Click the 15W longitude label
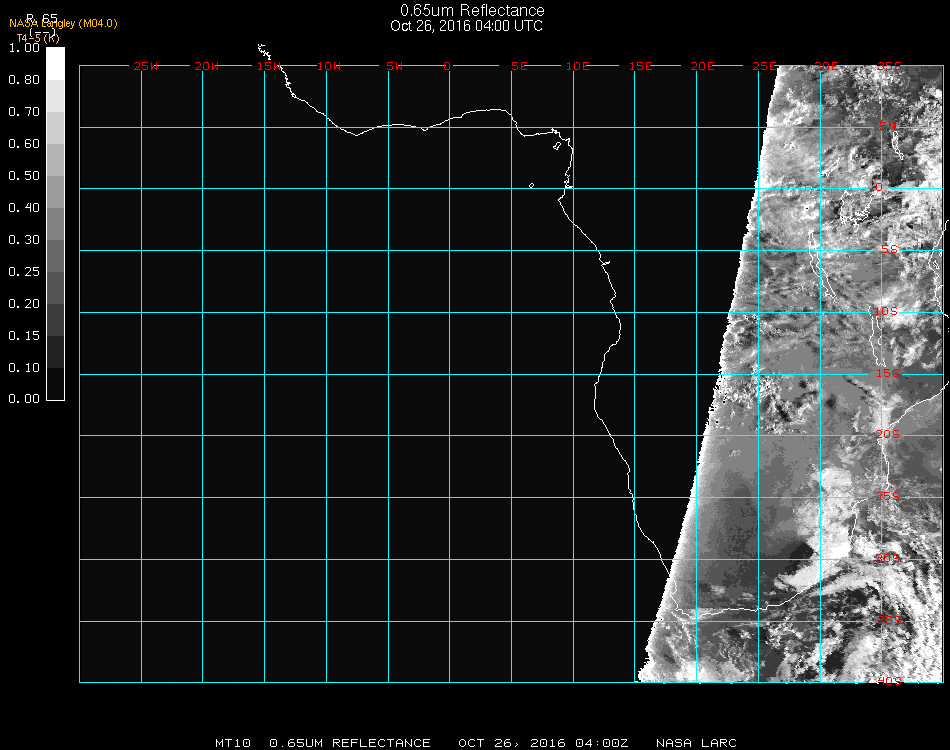The image size is (950, 750). tap(268, 66)
